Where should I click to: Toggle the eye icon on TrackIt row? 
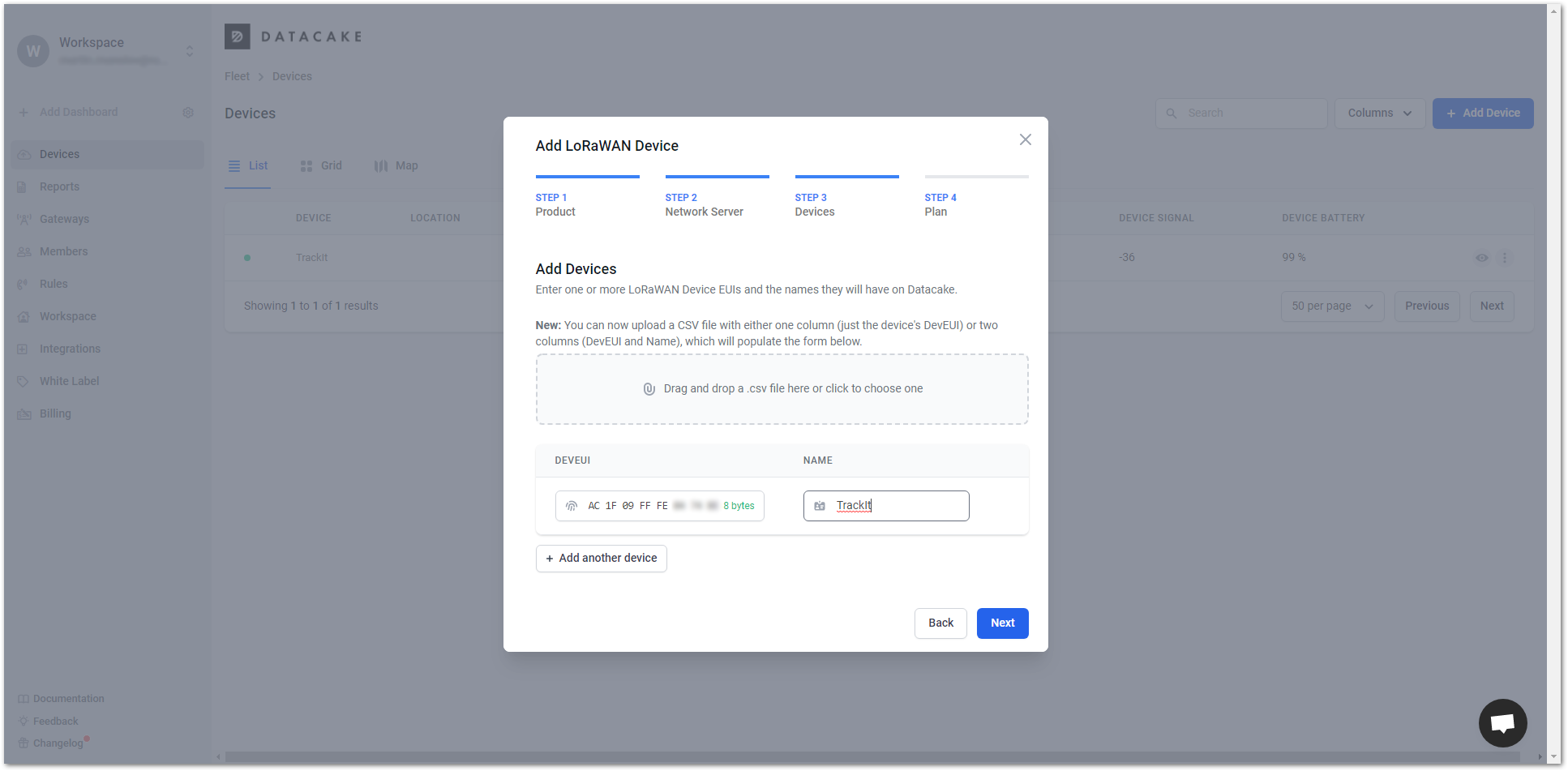pyautogui.click(x=1481, y=258)
